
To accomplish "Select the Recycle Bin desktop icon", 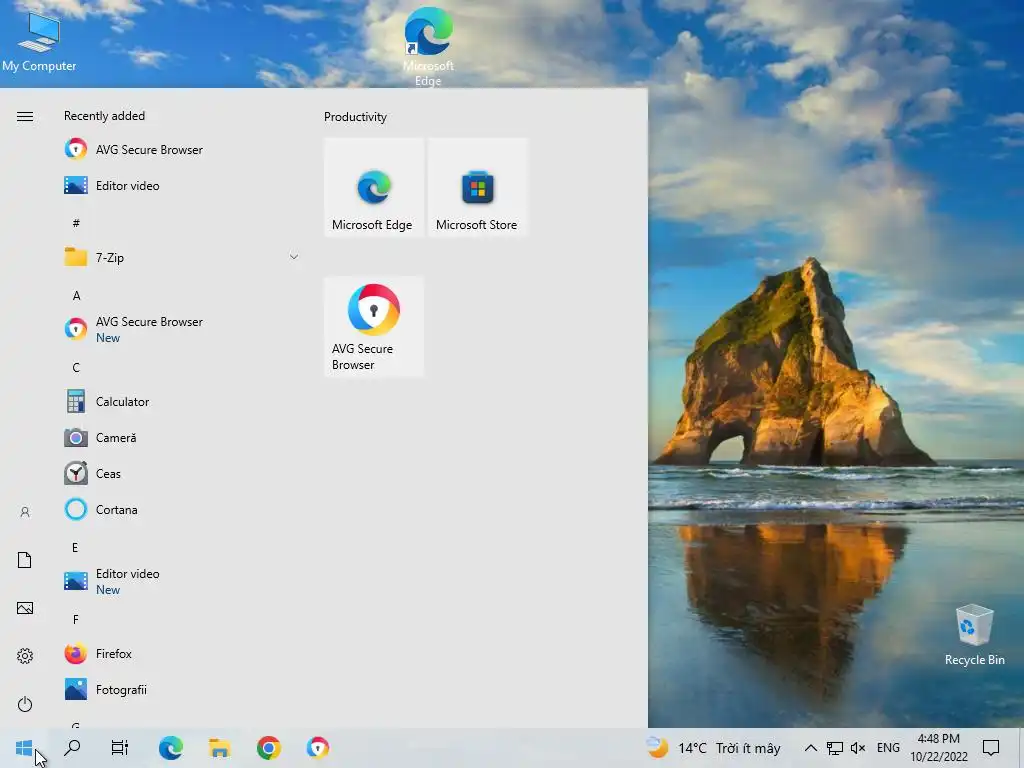I will pos(974,635).
